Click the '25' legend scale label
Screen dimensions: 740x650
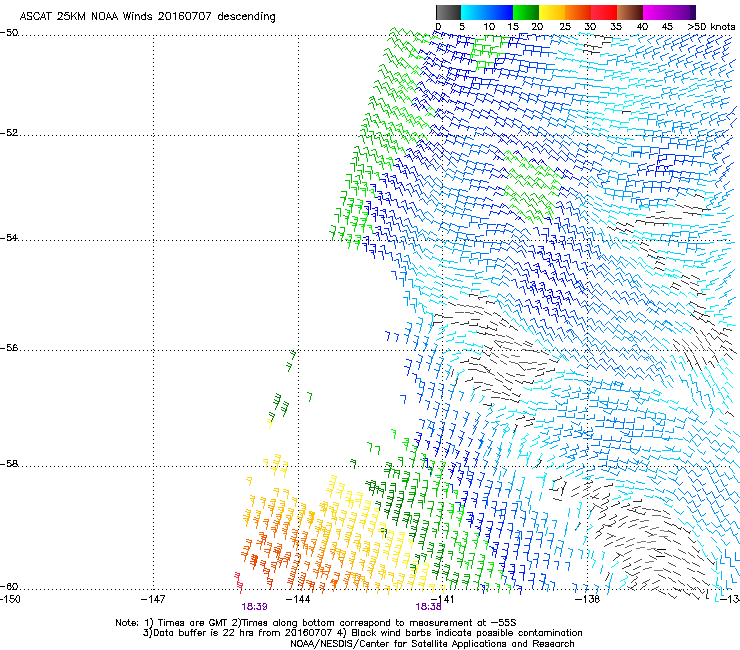coord(564,26)
